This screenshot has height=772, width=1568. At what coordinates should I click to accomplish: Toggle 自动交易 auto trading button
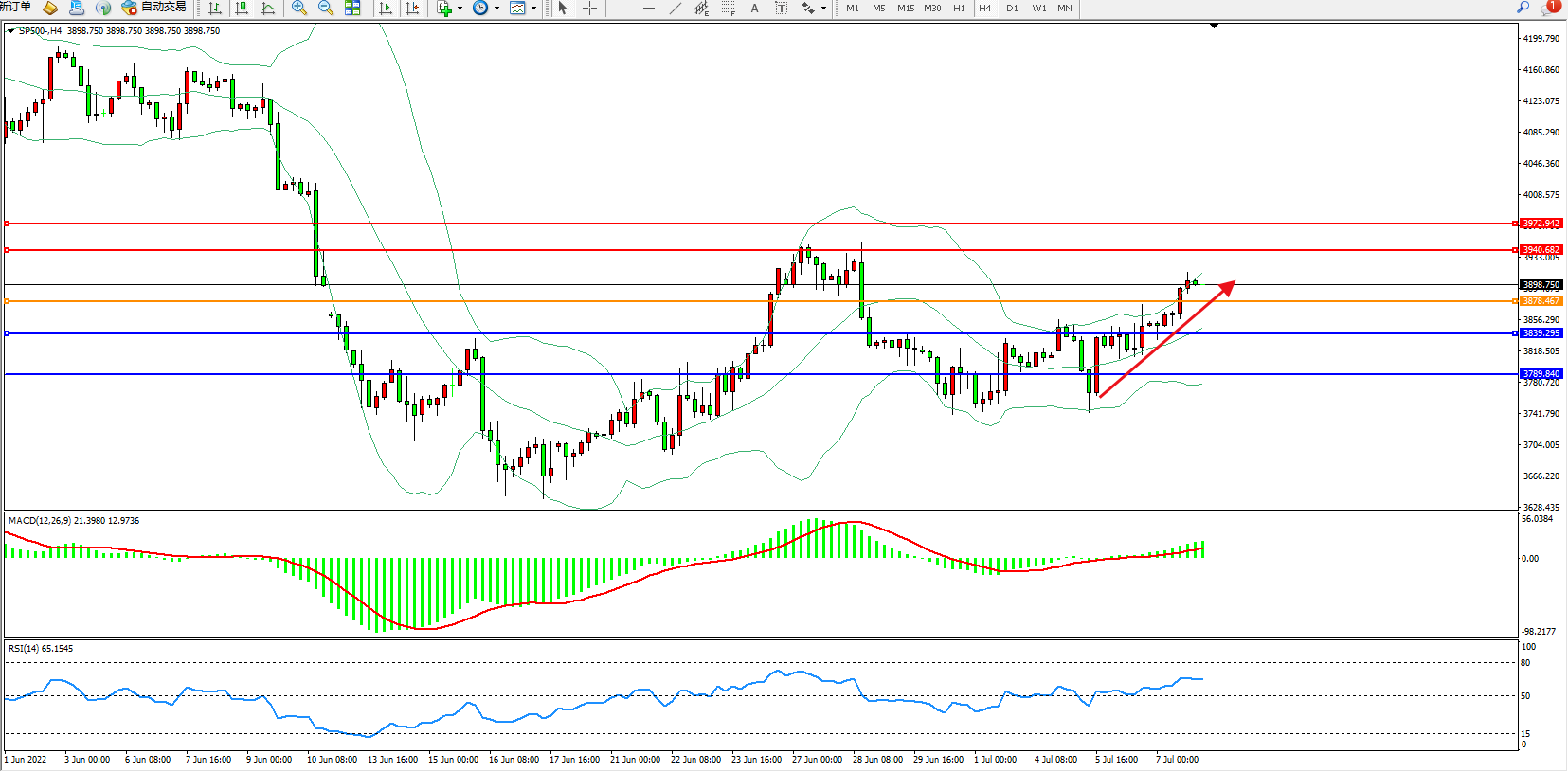pyautogui.click(x=154, y=8)
